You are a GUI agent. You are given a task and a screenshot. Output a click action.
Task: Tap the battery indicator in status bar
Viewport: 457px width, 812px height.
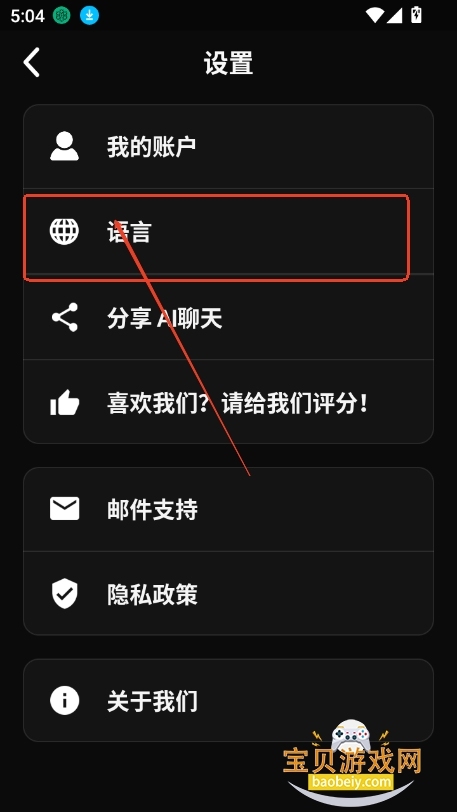point(416,15)
